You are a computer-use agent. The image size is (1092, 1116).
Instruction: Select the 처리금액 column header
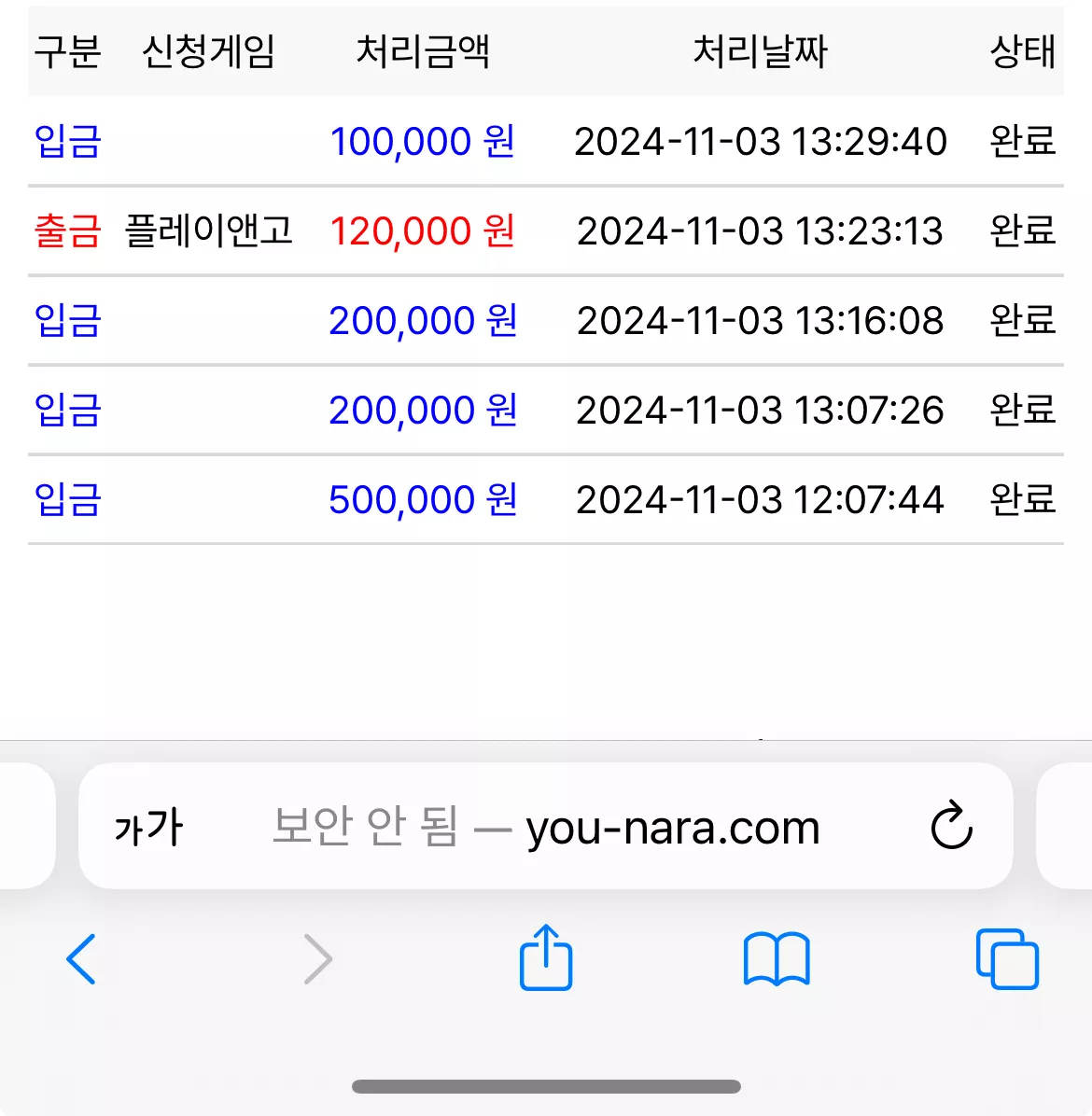tap(423, 51)
